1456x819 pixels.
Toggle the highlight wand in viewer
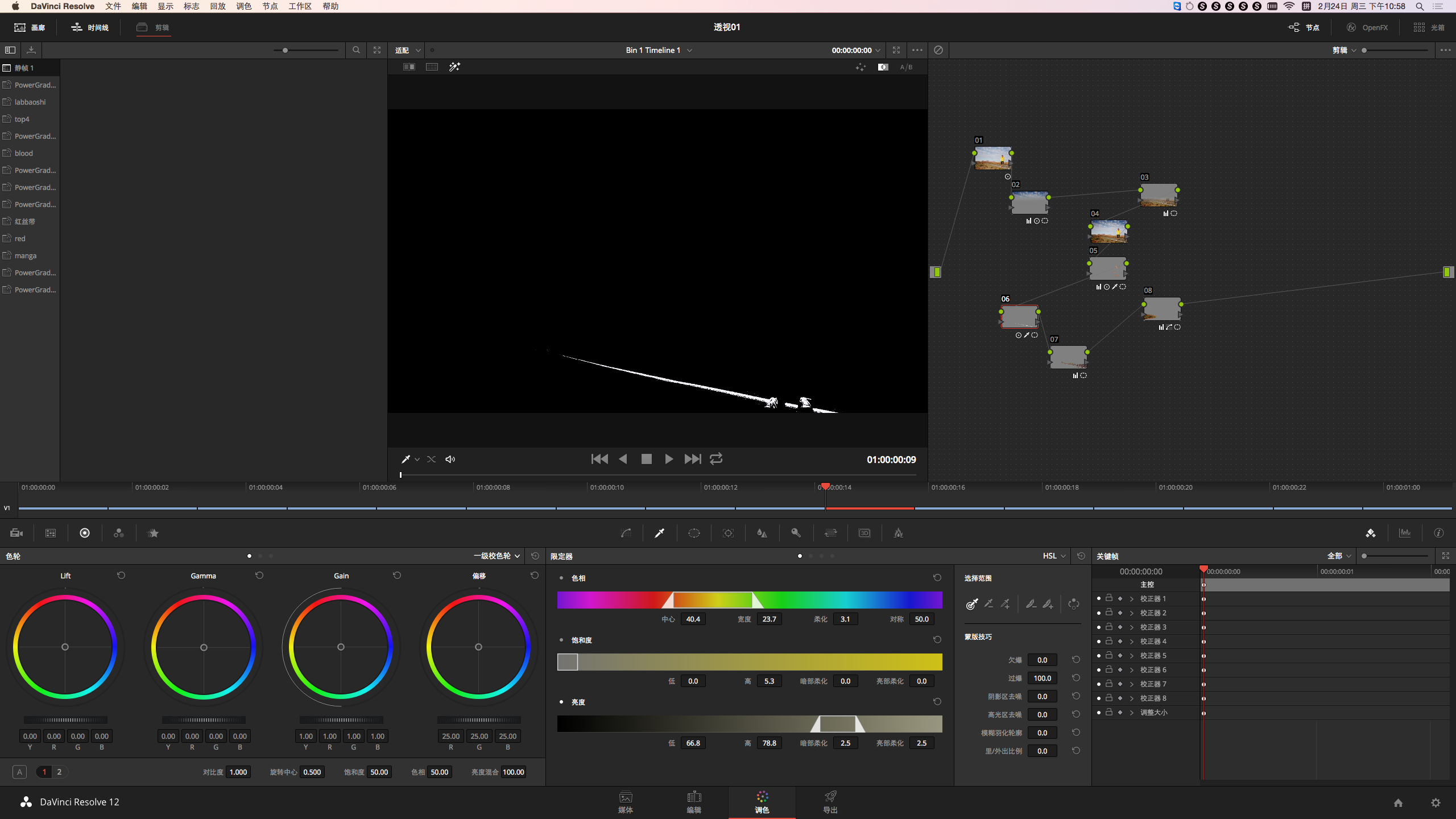pyautogui.click(x=454, y=67)
